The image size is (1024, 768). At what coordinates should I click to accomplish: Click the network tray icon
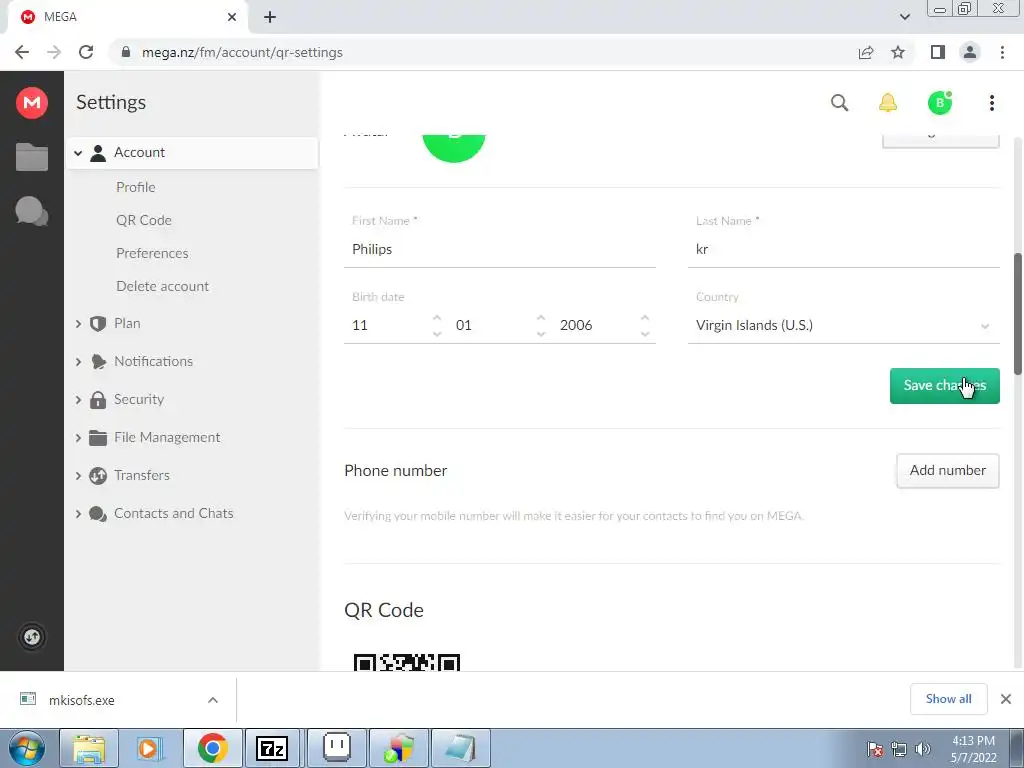click(899, 749)
